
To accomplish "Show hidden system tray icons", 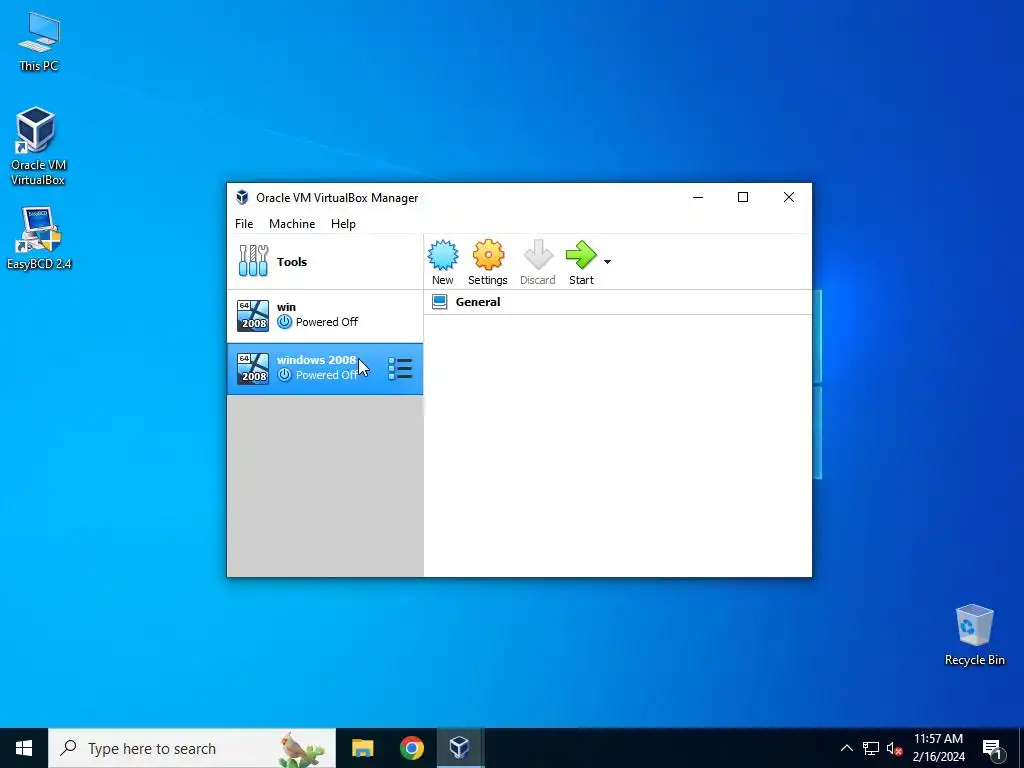I will click(846, 748).
